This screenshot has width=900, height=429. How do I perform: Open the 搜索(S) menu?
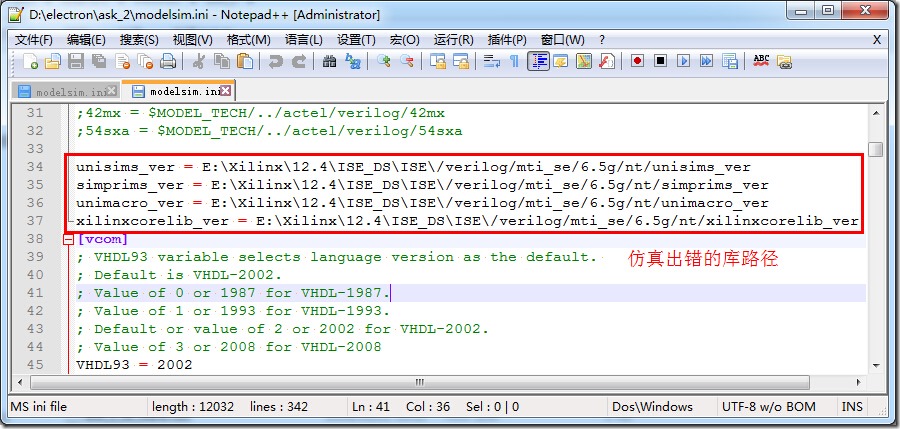pyautogui.click(x=139, y=40)
